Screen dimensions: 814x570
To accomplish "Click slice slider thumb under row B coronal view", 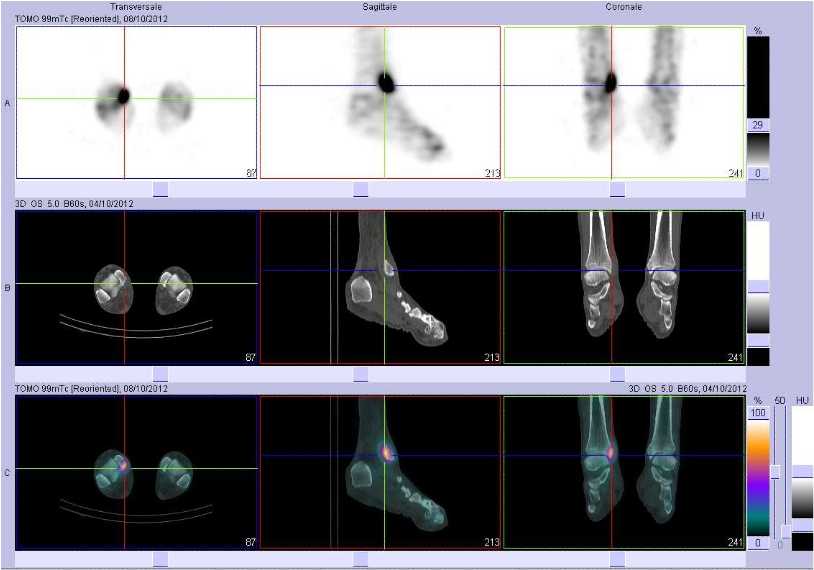I will 617,375.
